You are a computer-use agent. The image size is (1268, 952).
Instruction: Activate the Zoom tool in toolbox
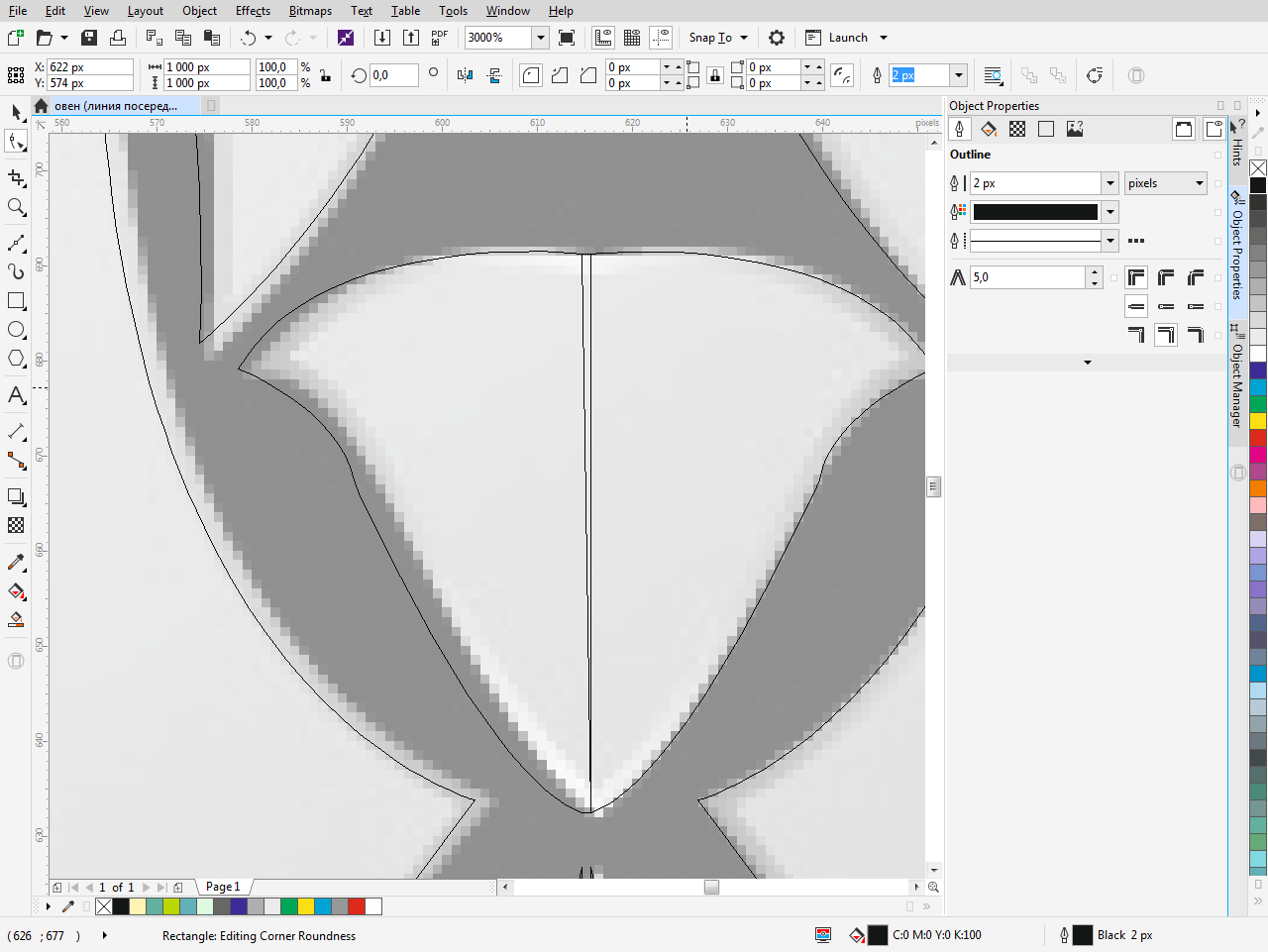(x=16, y=207)
